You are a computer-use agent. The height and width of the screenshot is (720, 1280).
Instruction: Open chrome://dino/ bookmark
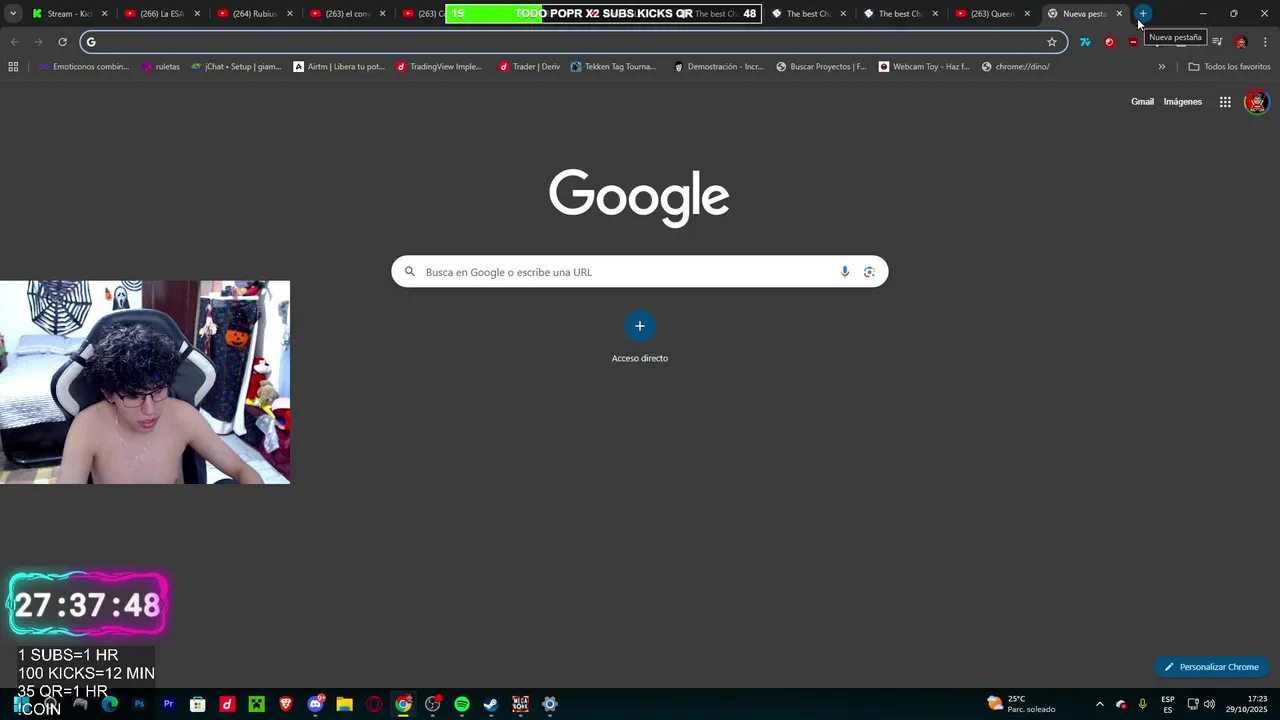1016,67
